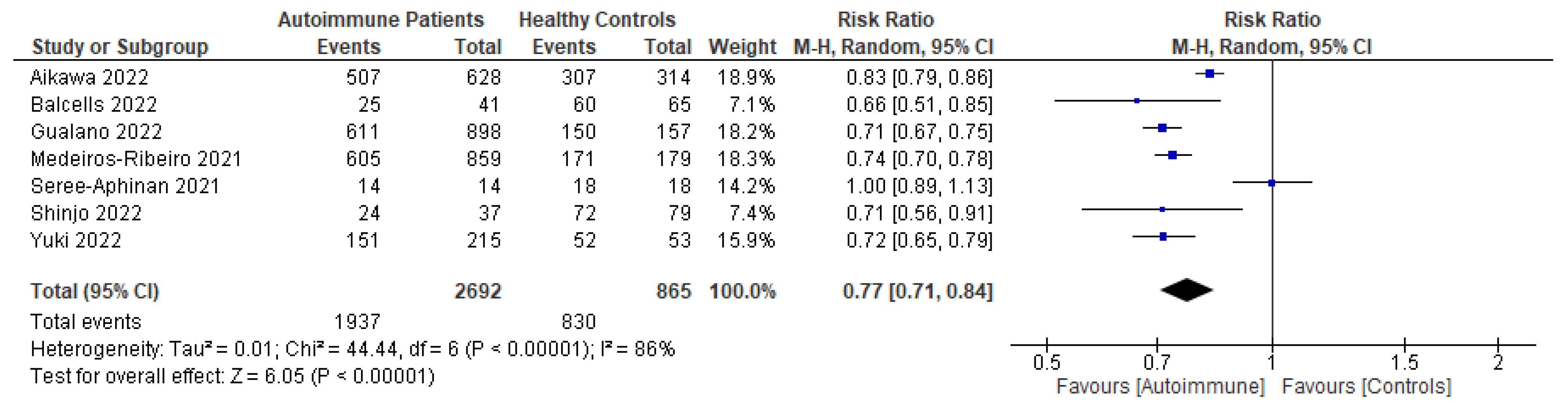Click the Yuki 2022 study name
This screenshot has height=405, width=1568.
coord(76,240)
